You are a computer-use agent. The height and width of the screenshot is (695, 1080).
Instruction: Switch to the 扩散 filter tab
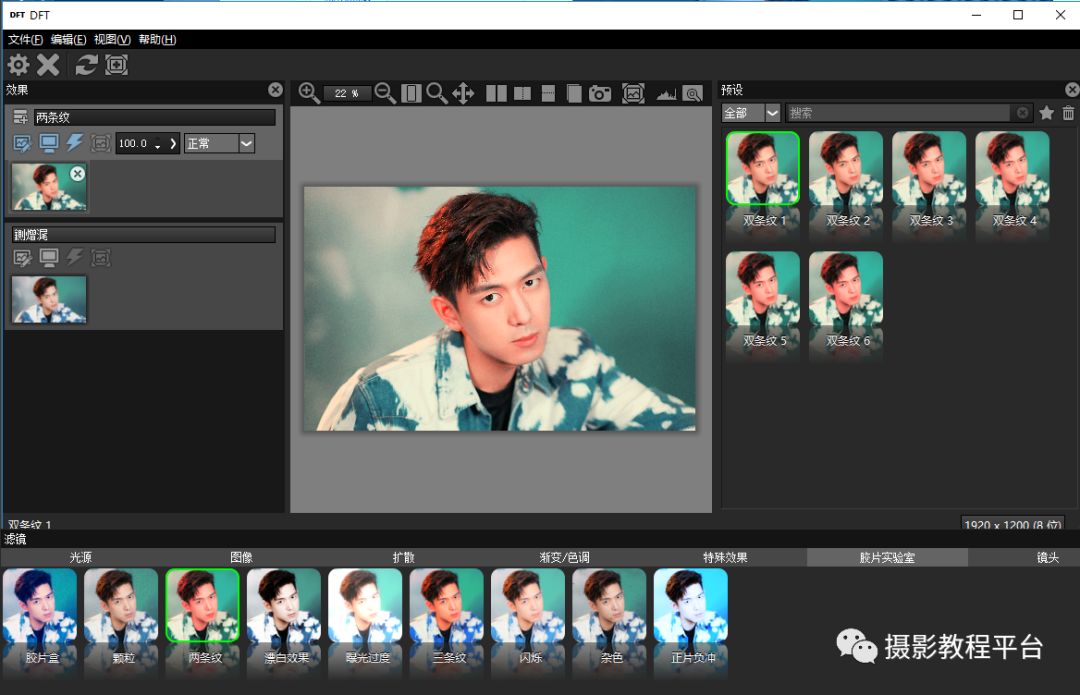pyautogui.click(x=404, y=557)
